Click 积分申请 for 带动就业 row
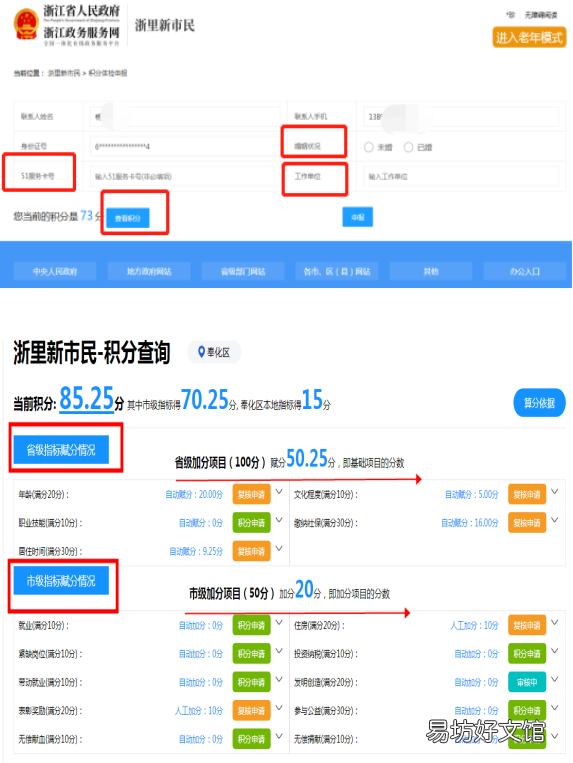This screenshot has width=573, height=763. click(251, 682)
